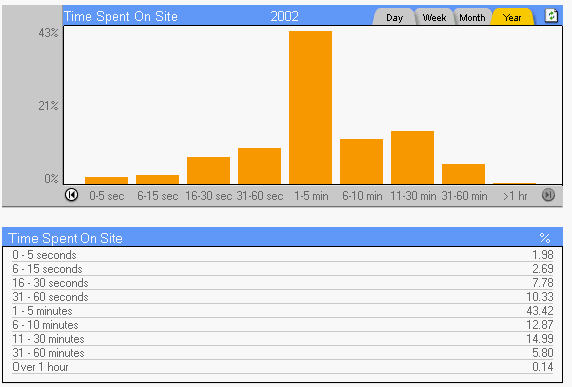Click the 11-30 min bar in chart
572x387 pixels.
[412, 157]
